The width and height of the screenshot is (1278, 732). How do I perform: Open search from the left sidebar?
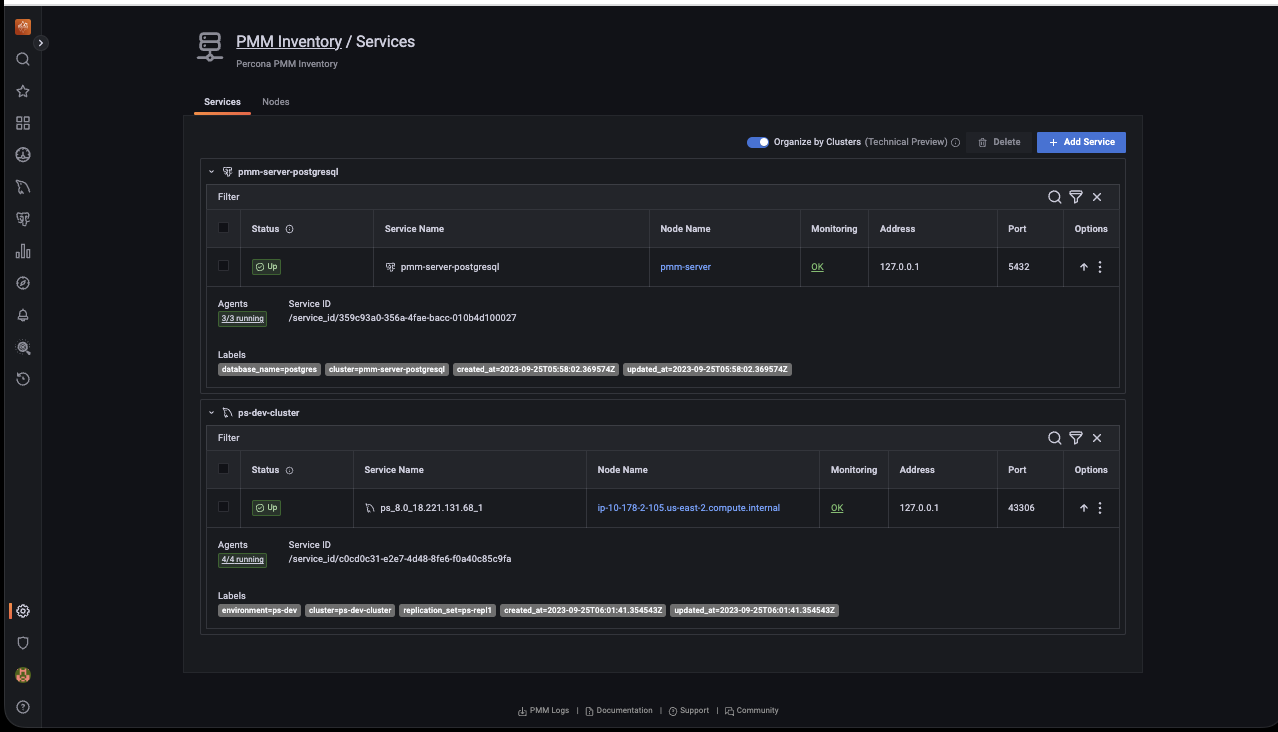tap(23, 59)
